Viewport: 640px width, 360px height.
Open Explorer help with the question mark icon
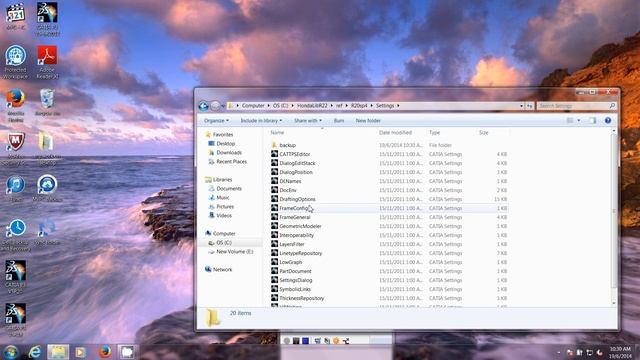click(x=608, y=120)
